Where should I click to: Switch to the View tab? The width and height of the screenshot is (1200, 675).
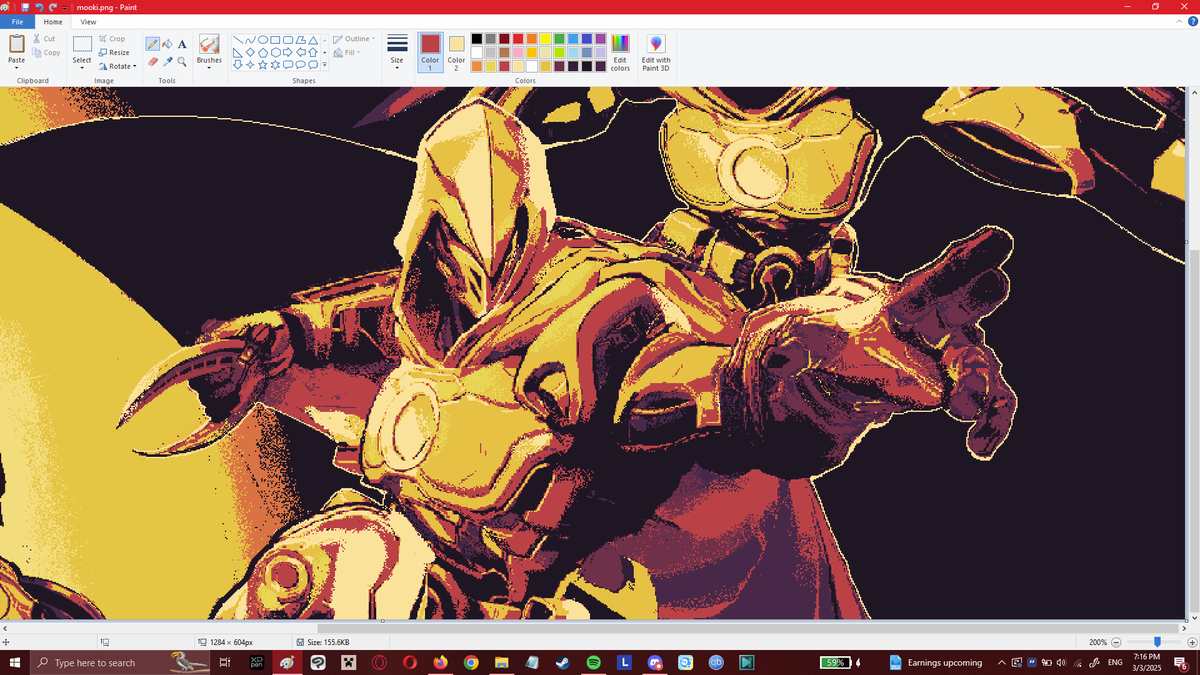88,21
